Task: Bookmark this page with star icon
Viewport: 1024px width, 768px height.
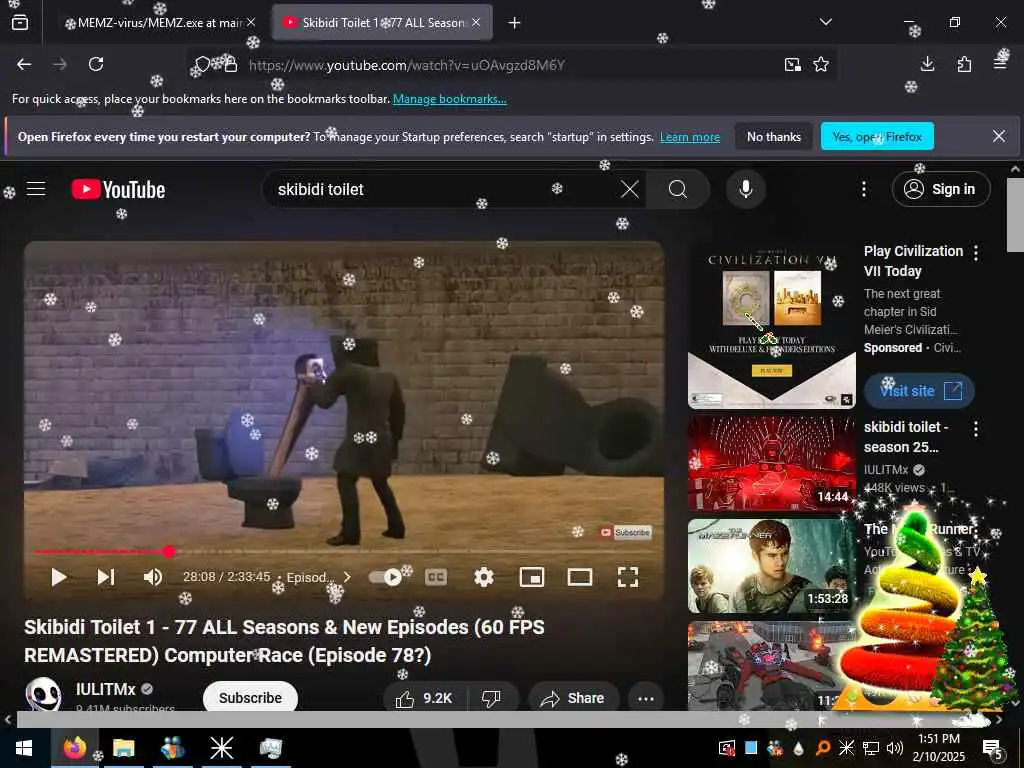Action: click(x=821, y=64)
